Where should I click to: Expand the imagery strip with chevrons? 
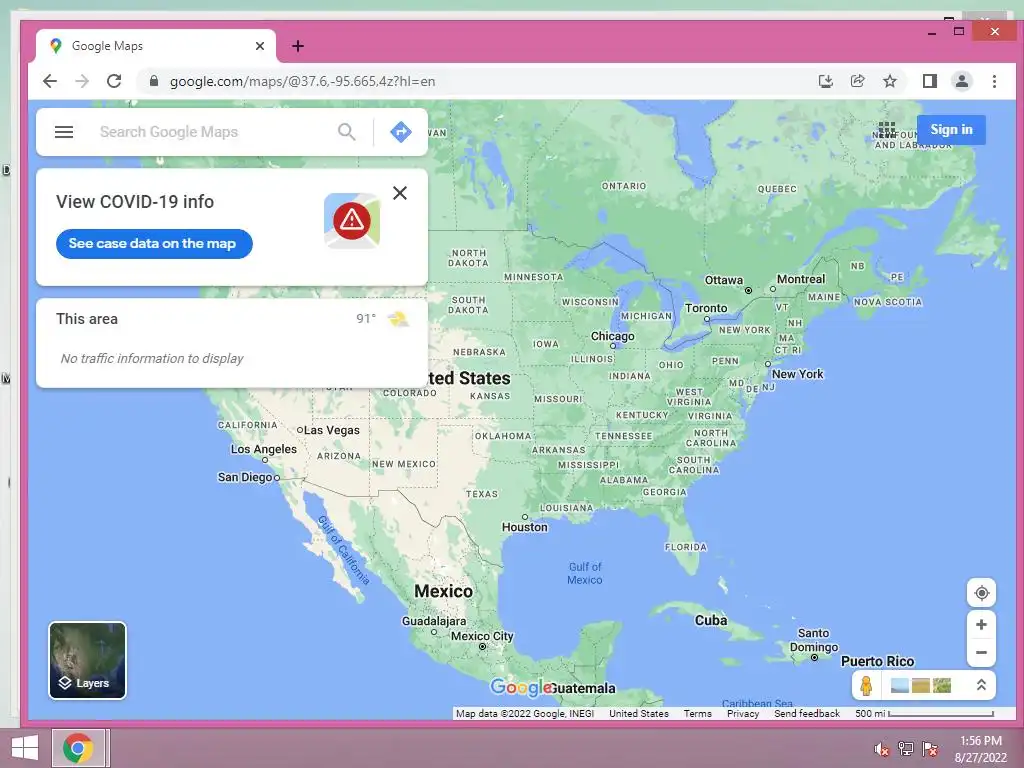point(981,685)
